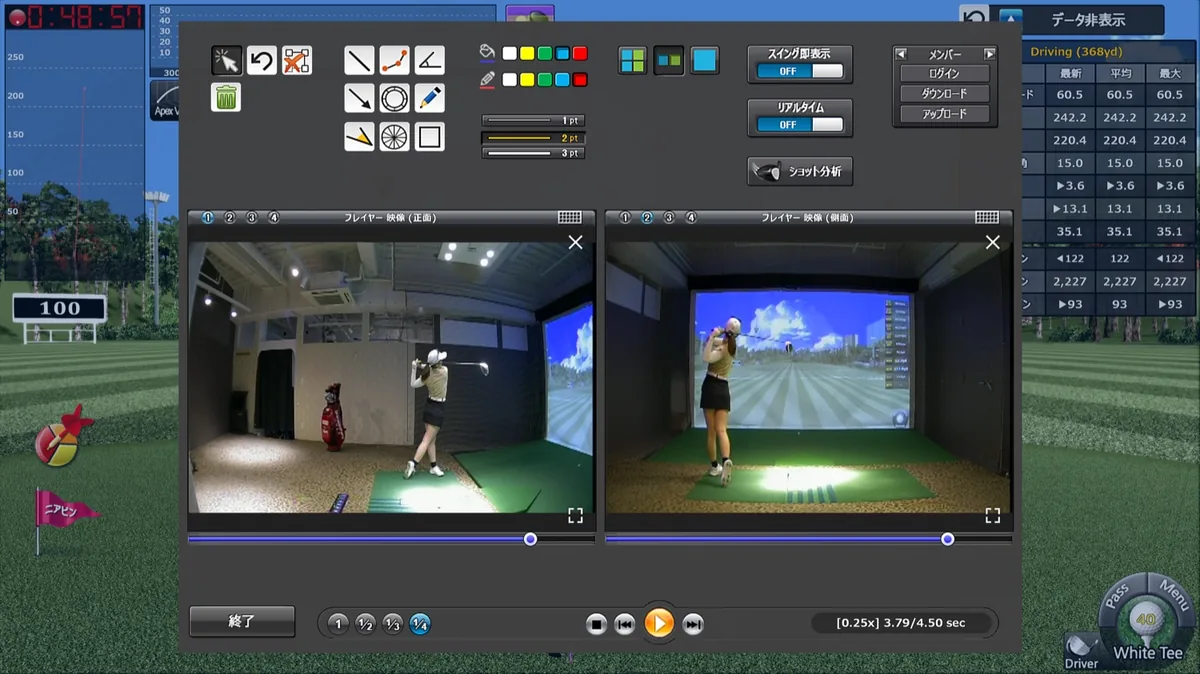The width and height of the screenshot is (1200, 674).
Task: Select the spoked wheel drawing tool
Action: (x=395, y=136)
